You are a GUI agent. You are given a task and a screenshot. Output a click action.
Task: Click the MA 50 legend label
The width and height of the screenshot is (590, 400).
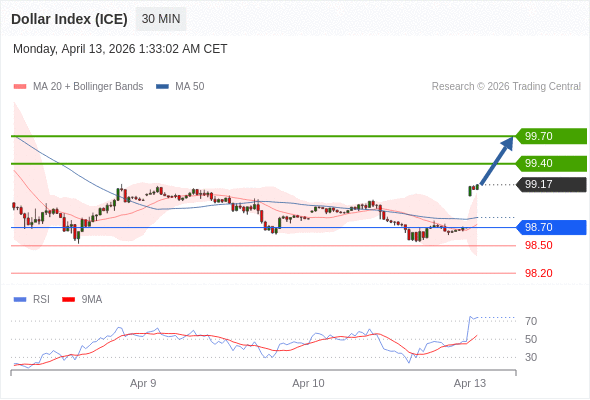(x=190, y=87)
